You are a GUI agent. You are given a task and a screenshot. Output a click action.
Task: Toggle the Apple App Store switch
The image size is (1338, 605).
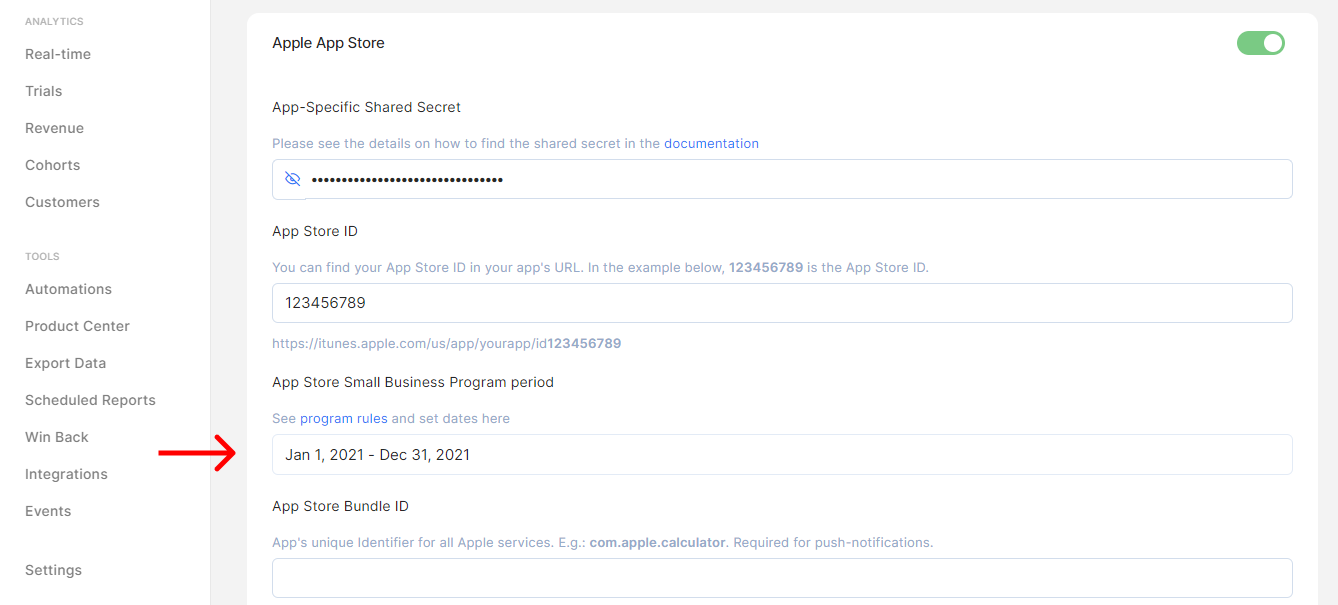point(1260,43)
